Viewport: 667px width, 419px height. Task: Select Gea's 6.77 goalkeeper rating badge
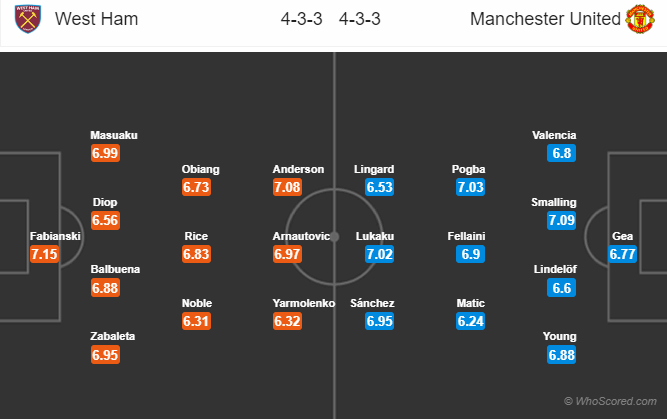(623, 254)
